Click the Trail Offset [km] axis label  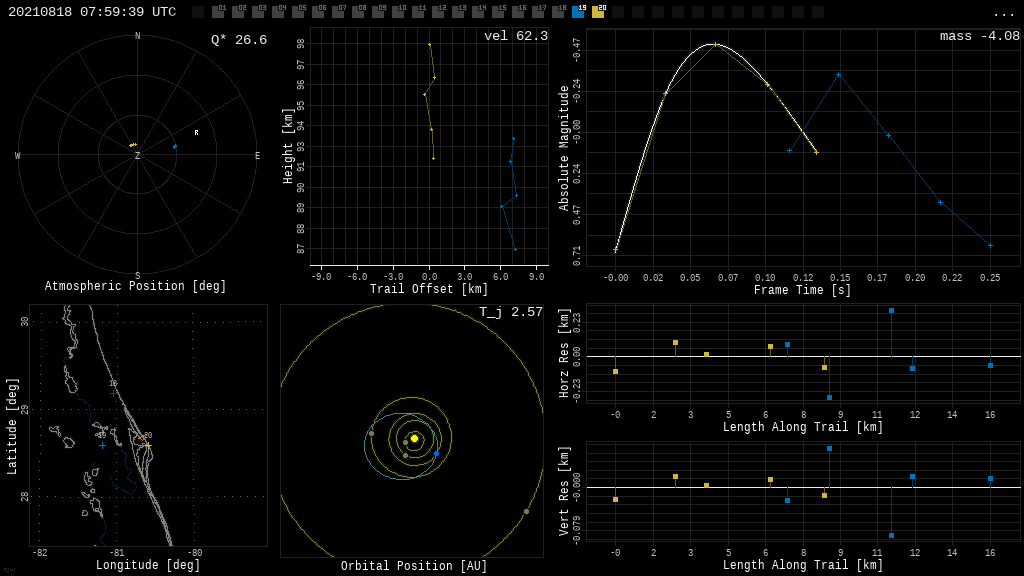click(429, 289)
